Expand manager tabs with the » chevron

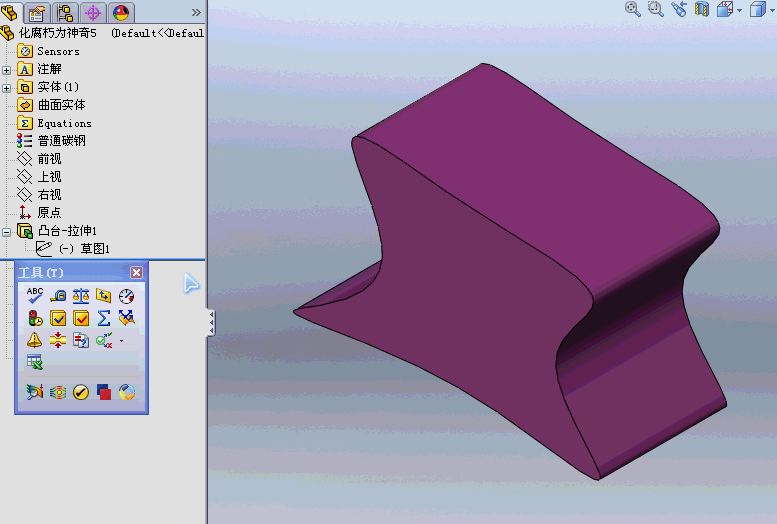pos(196,12)
